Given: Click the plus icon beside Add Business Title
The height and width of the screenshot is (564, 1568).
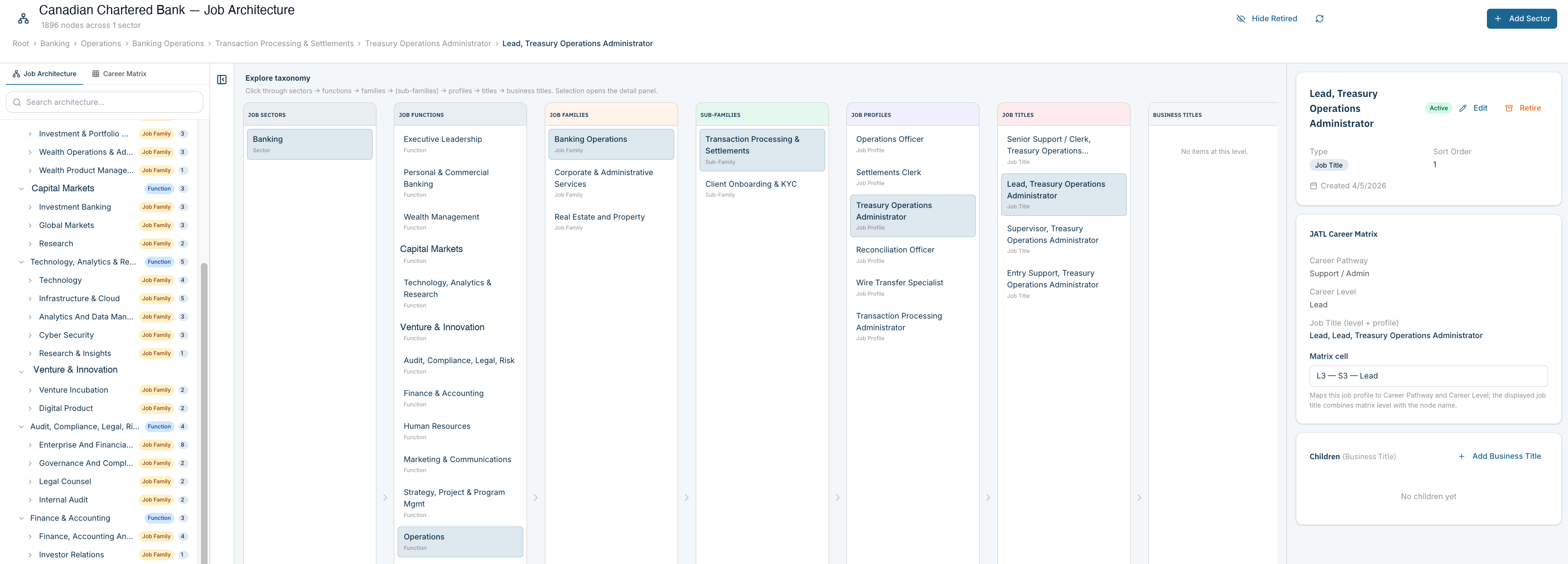Looking at the screenshot, I should [x=1462, y=456].
